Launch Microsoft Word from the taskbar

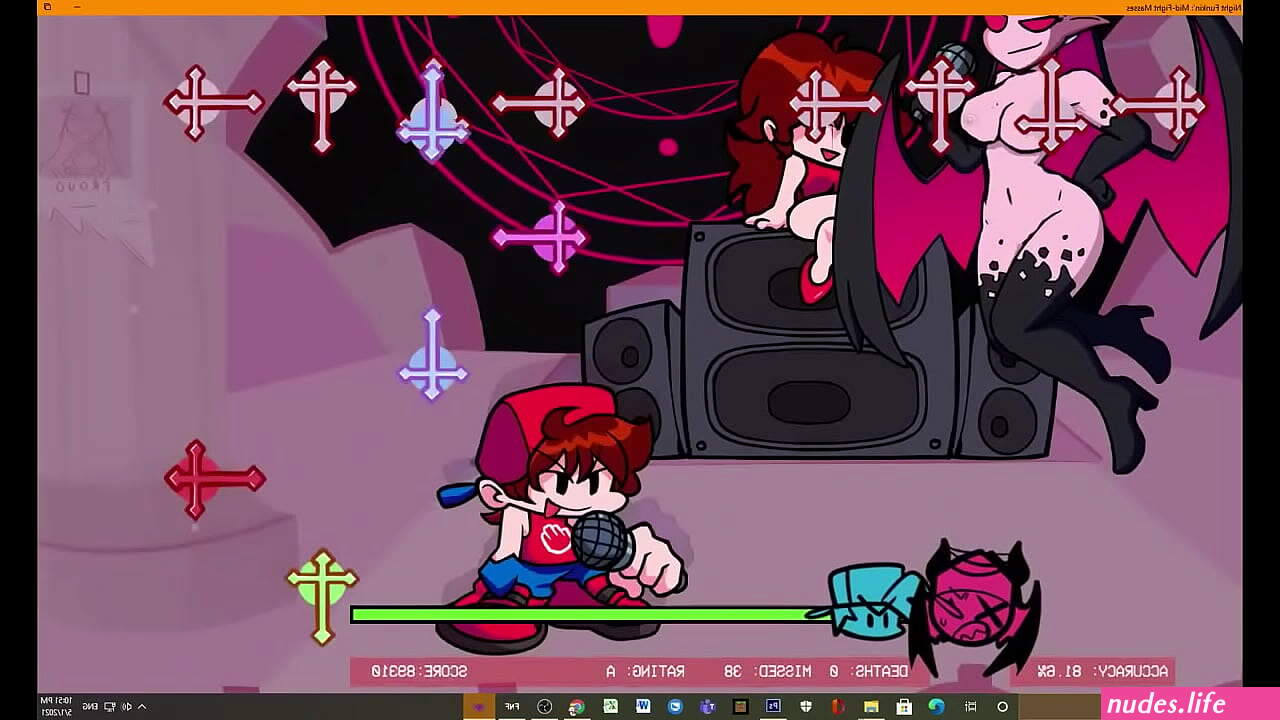(x=643, y=706)
